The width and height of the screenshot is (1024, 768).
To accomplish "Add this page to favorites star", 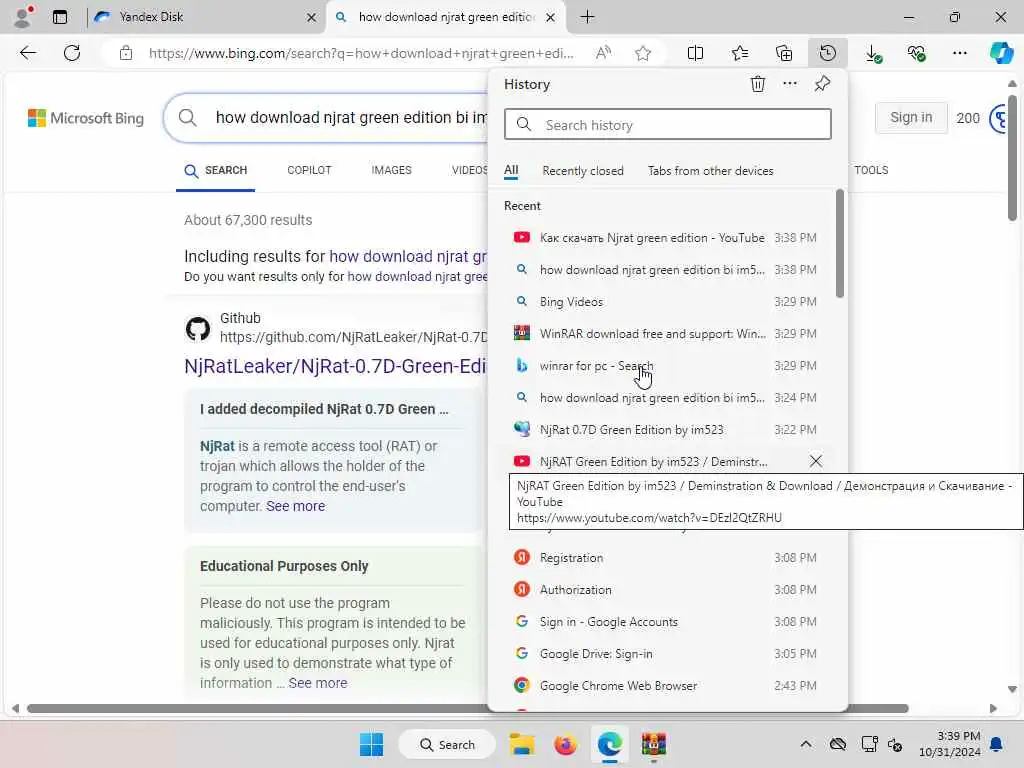I will [643, 53].
